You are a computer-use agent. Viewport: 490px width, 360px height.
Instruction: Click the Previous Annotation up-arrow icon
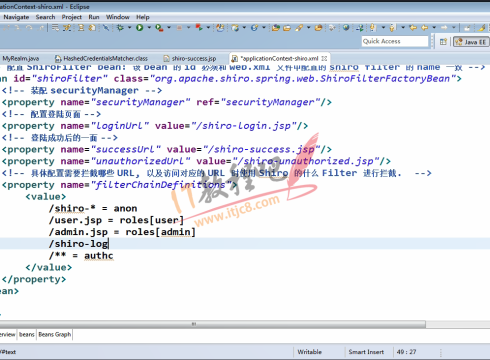coord(392,28)
